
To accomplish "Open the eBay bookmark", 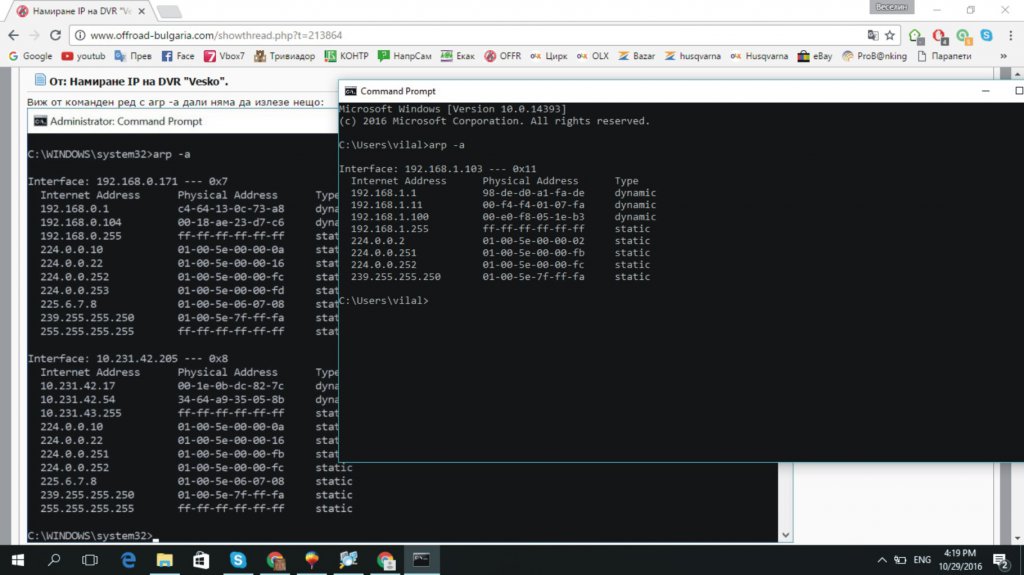I will click(814, 56).
